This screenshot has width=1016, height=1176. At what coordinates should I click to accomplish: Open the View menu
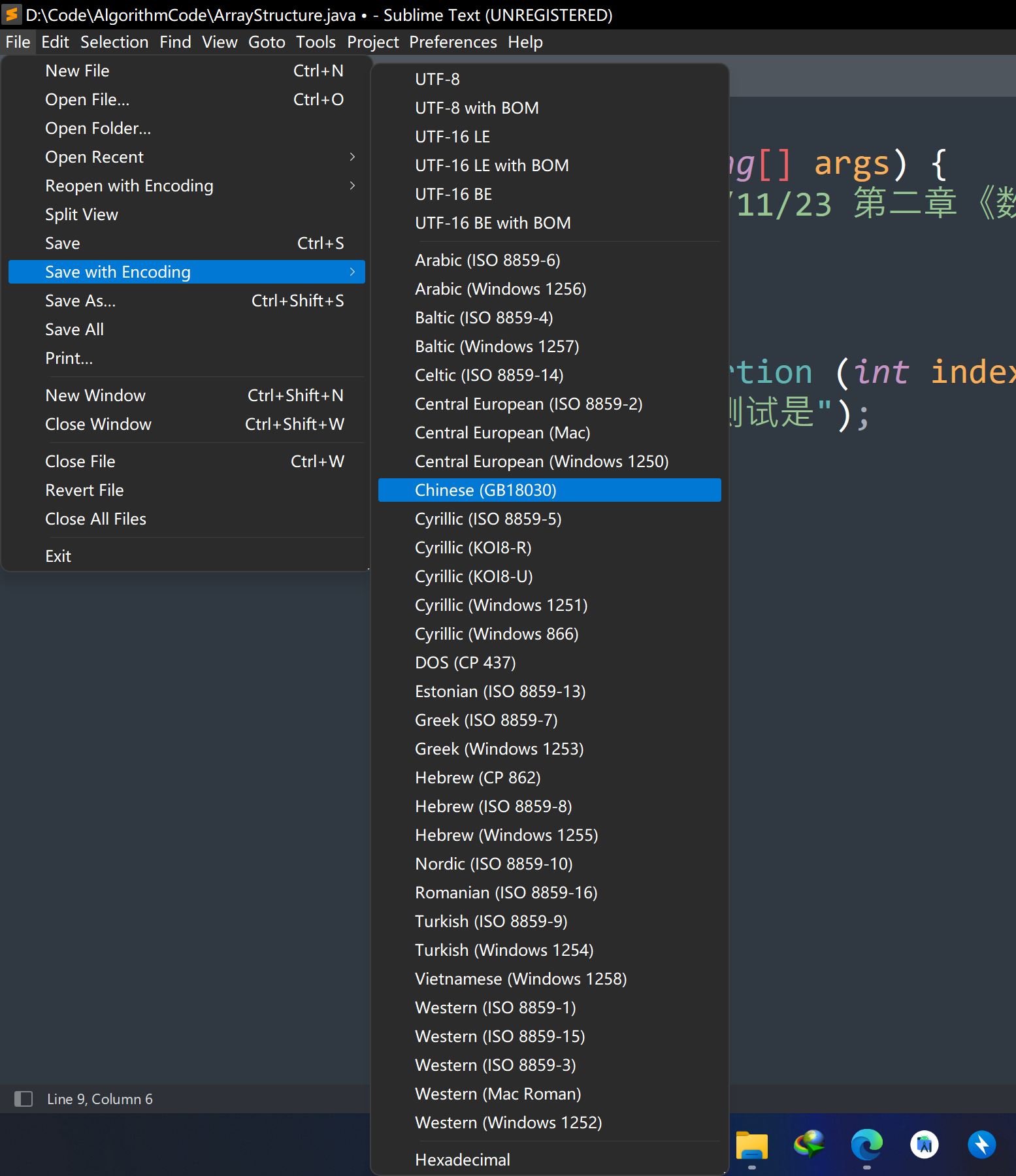coord(220,42)
